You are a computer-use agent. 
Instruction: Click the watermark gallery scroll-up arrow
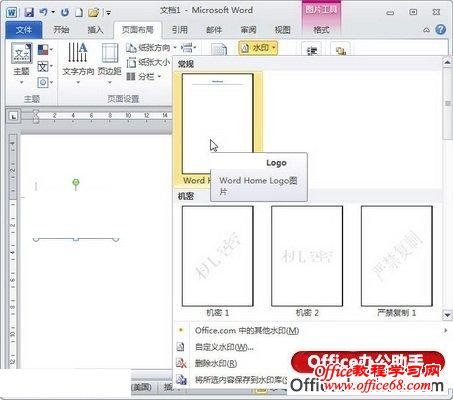tap(447, 62)
